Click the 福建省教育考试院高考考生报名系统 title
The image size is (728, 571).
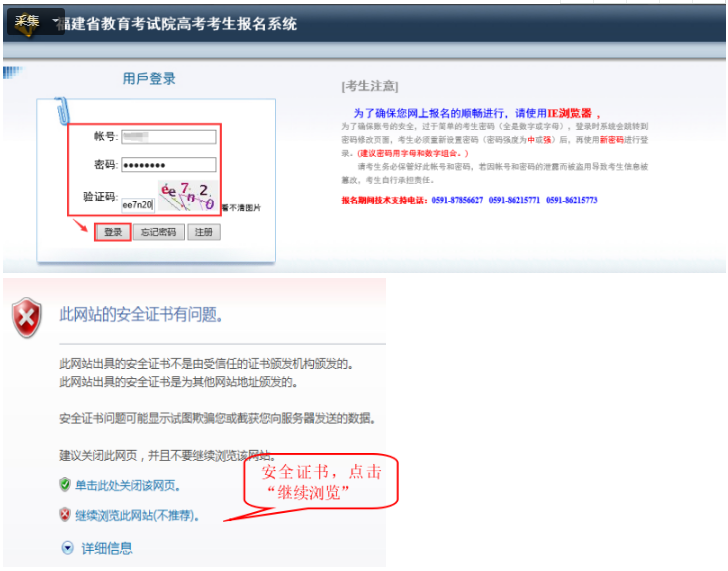coord(176,24)
